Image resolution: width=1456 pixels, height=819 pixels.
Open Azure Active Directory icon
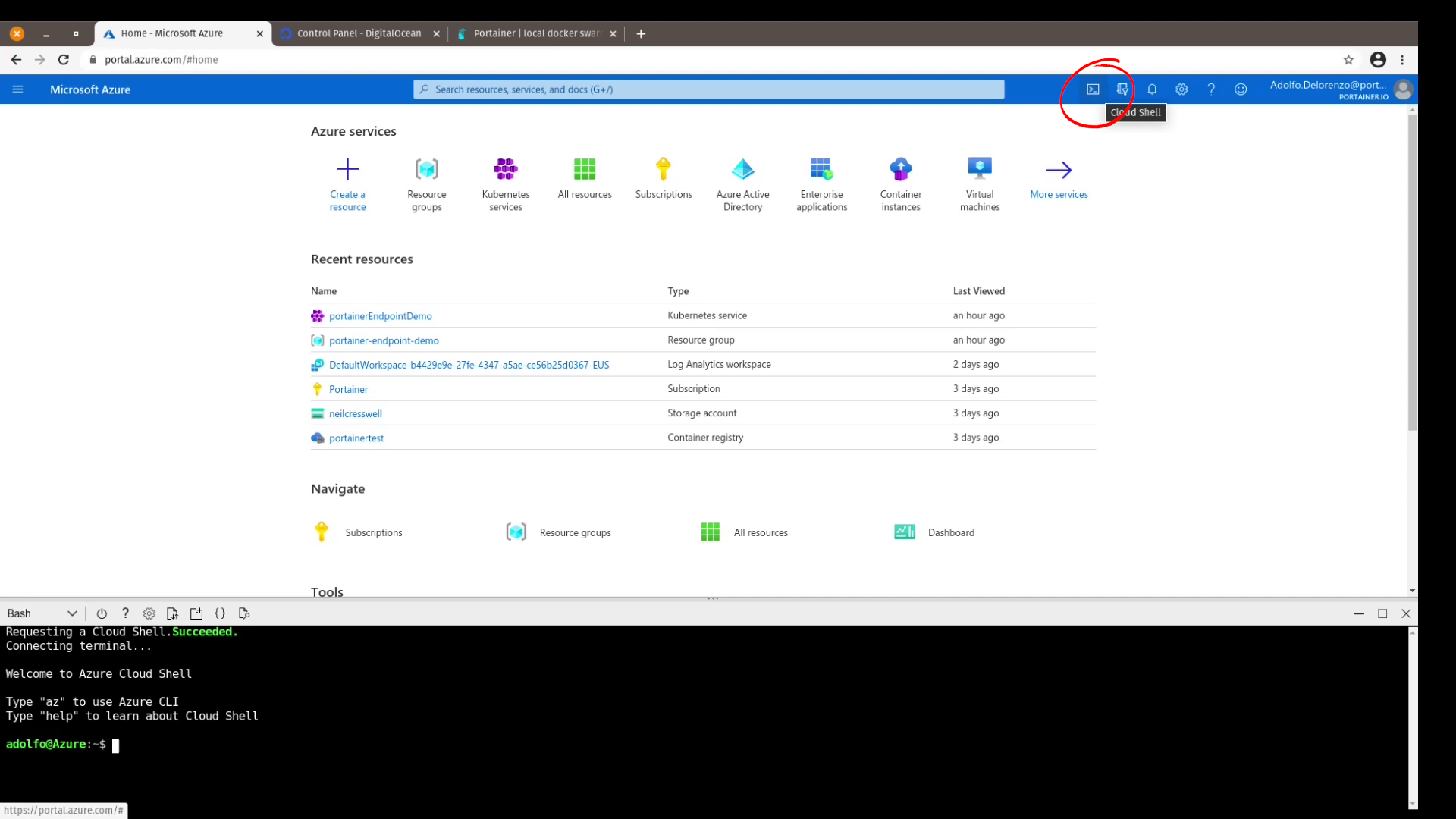click(x=743, y=168)
